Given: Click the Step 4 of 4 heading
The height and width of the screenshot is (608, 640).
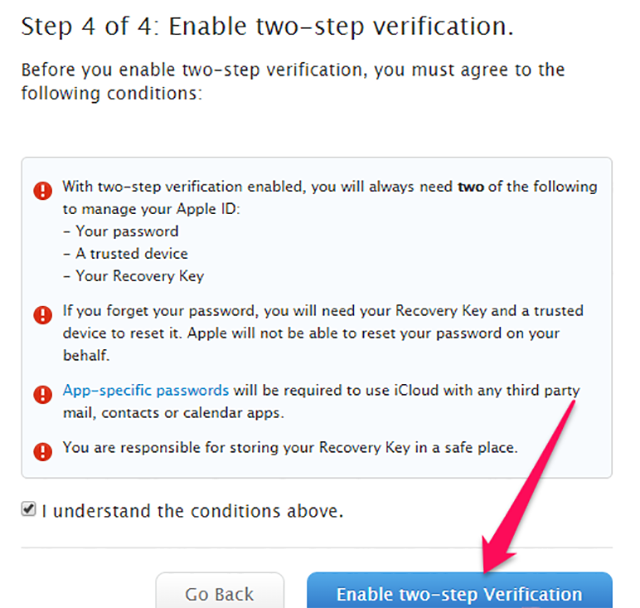Looking at the screenshot, I should pos(267,27).
